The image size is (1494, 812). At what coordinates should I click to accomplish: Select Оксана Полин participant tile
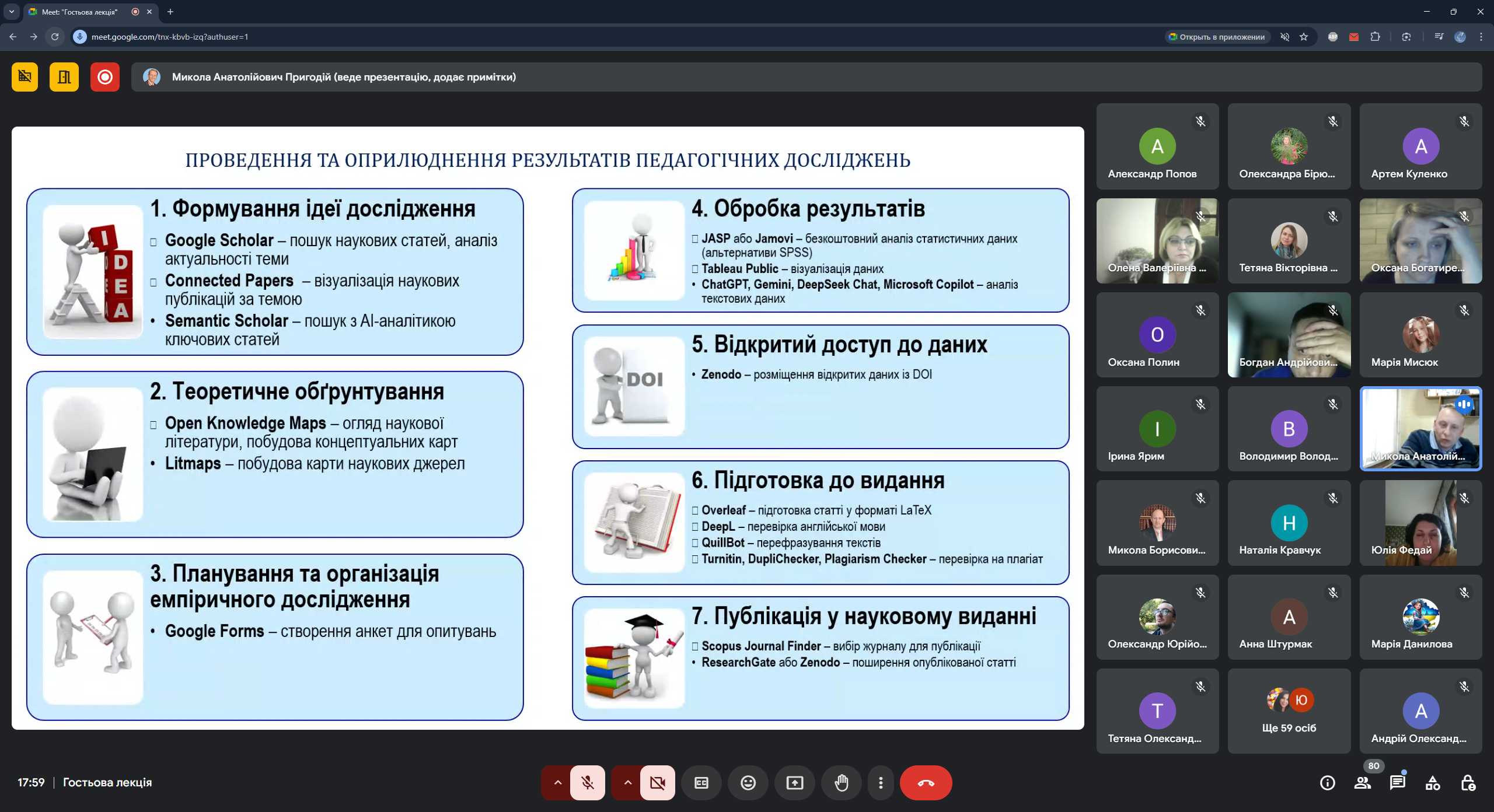pos(1157,335)
